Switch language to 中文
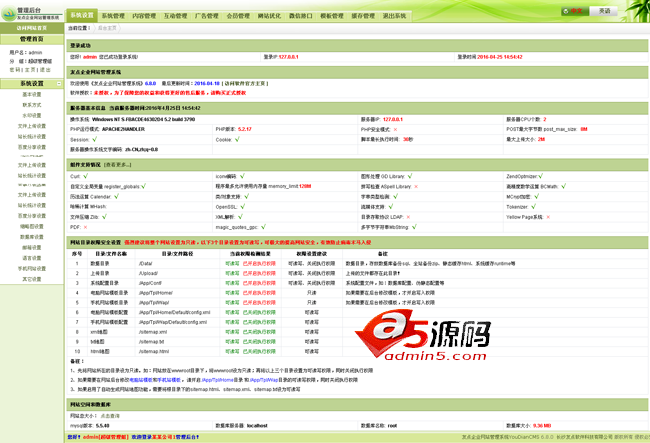This screenshot has width=650, height=443. pos(576,11)
